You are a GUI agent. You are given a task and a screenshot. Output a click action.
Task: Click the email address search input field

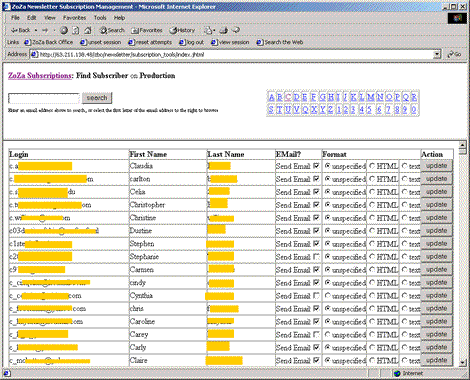point(44,98)
